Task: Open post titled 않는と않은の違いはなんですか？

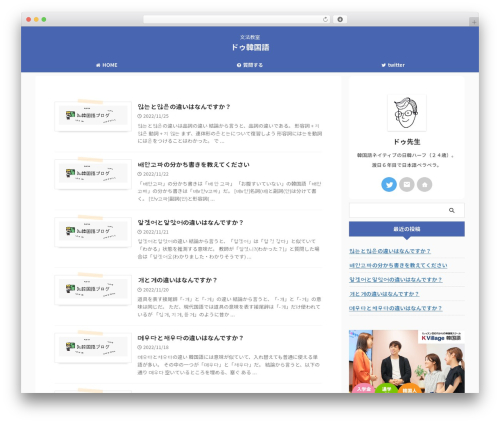Action: [x=184, y=107]
